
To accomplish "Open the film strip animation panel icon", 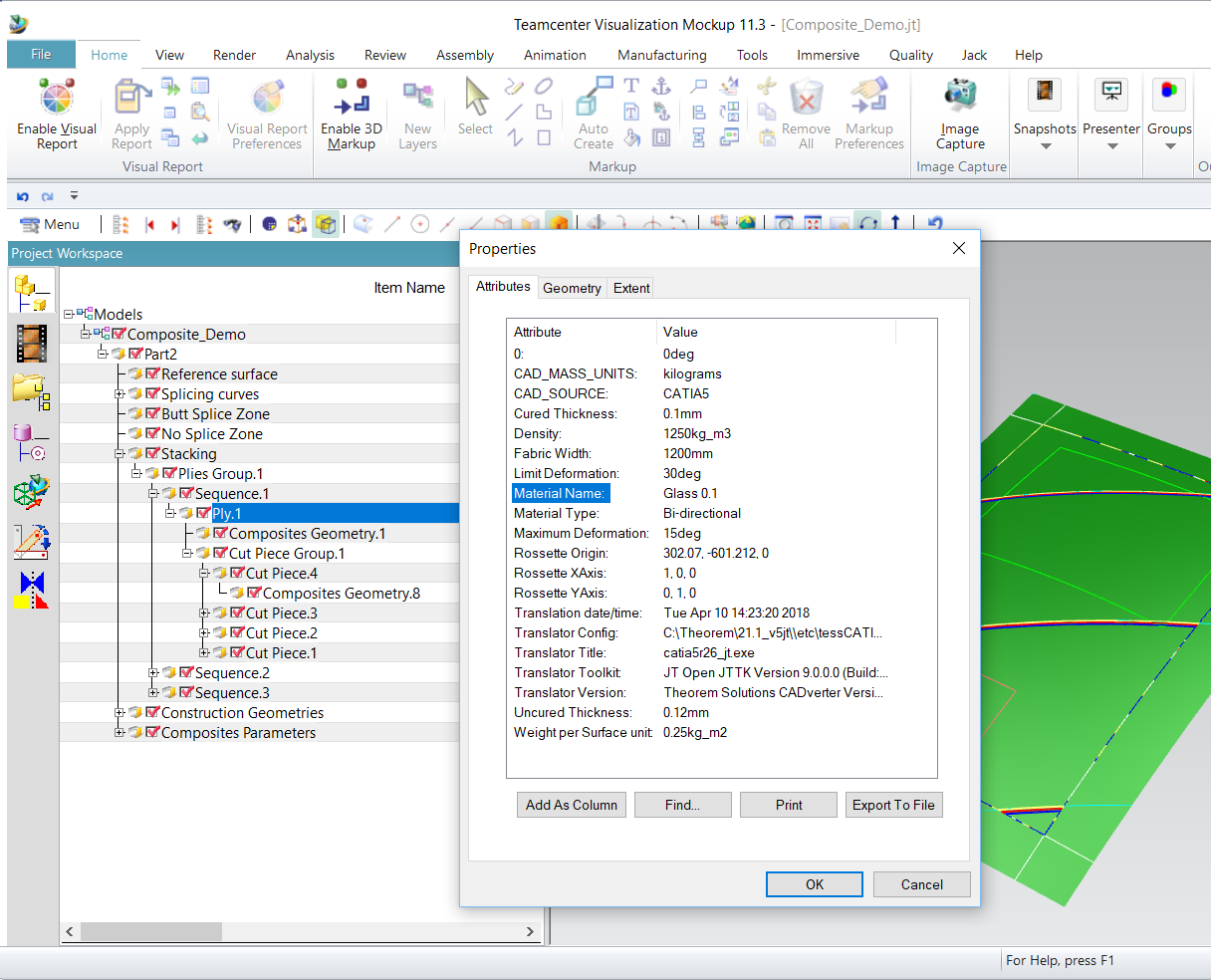I will pyautogui.click(x=32, y=344).
